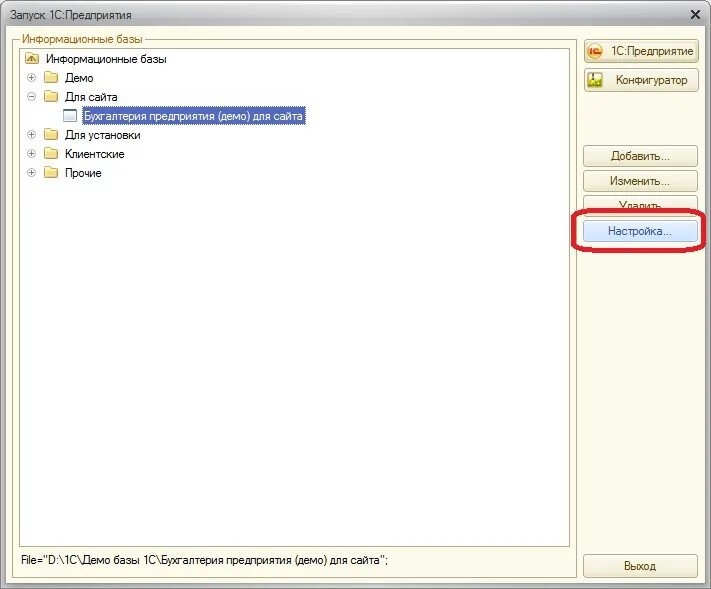The width and height of the screenshot is (711, 589).
Task: Select root Информационные базы tree label
Action: coord(106,59)
